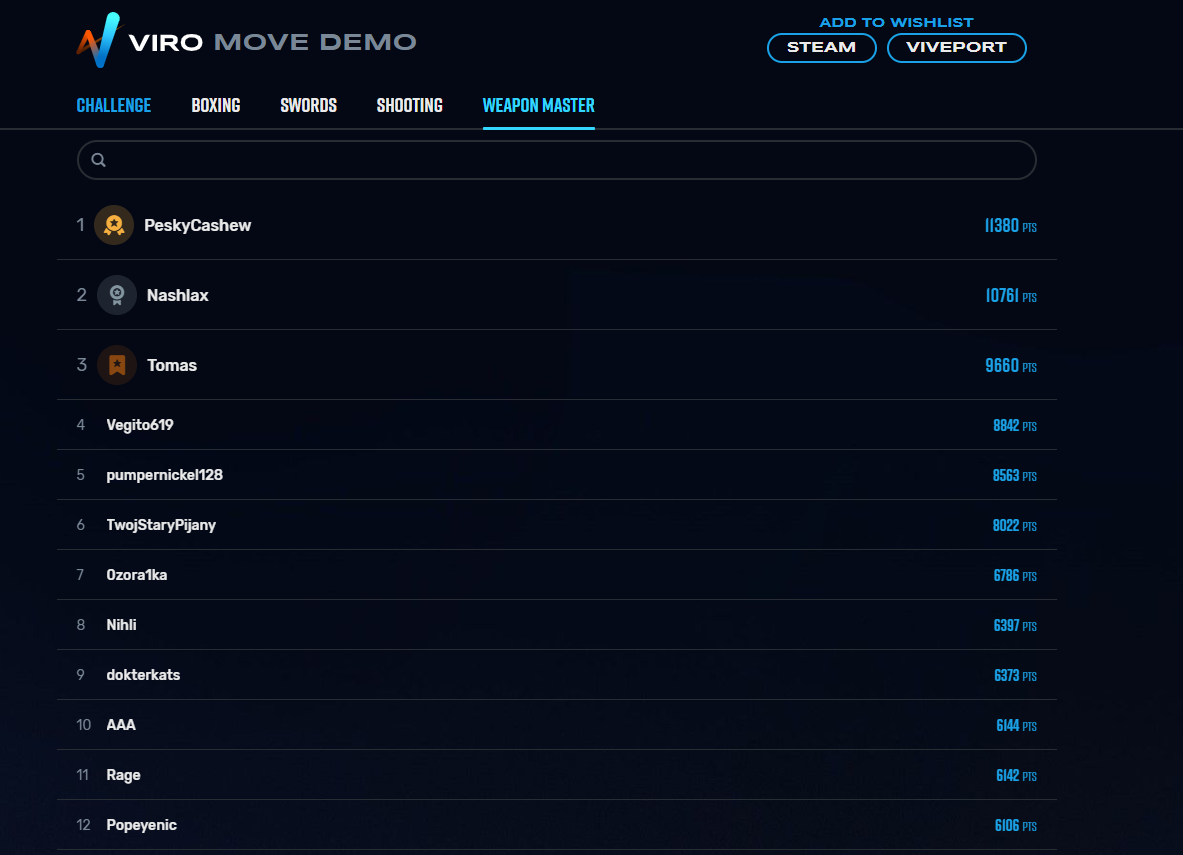The image size is (1183, 855).
Task: Select player name AAA
Action: [x=121, y=725]
